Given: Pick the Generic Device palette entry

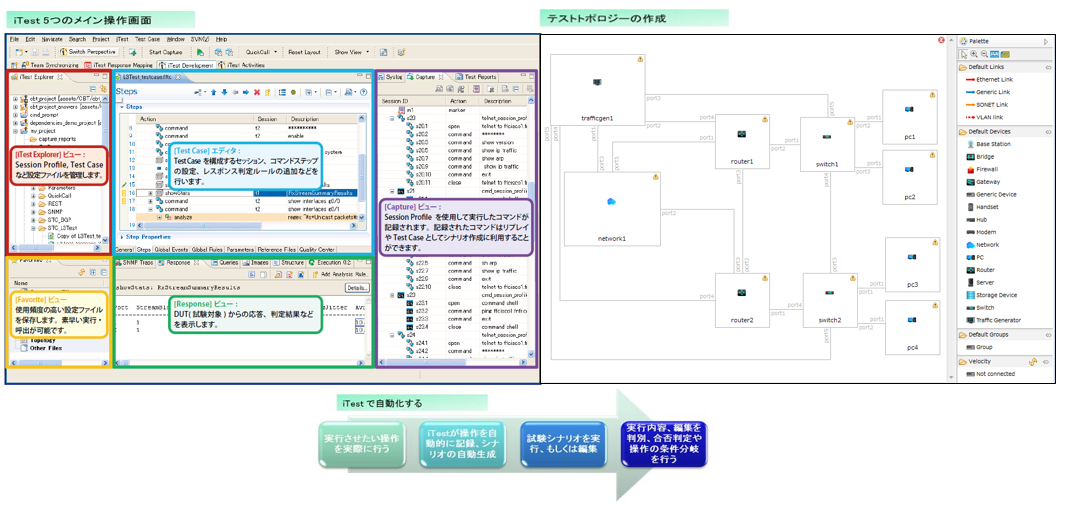Looking at the screenshot, I should point(991,194).
